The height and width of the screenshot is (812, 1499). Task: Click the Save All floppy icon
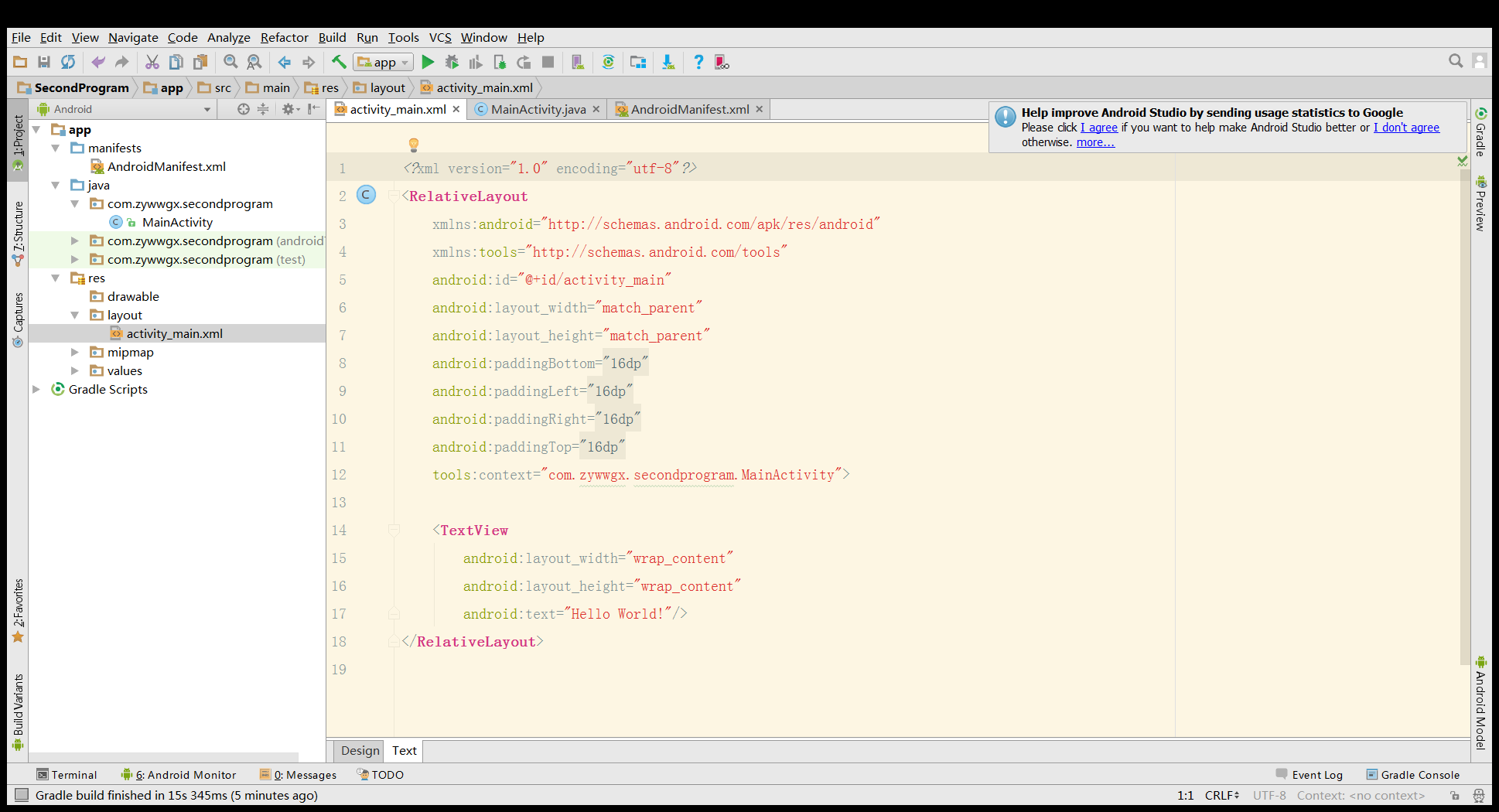pos(44,63)
